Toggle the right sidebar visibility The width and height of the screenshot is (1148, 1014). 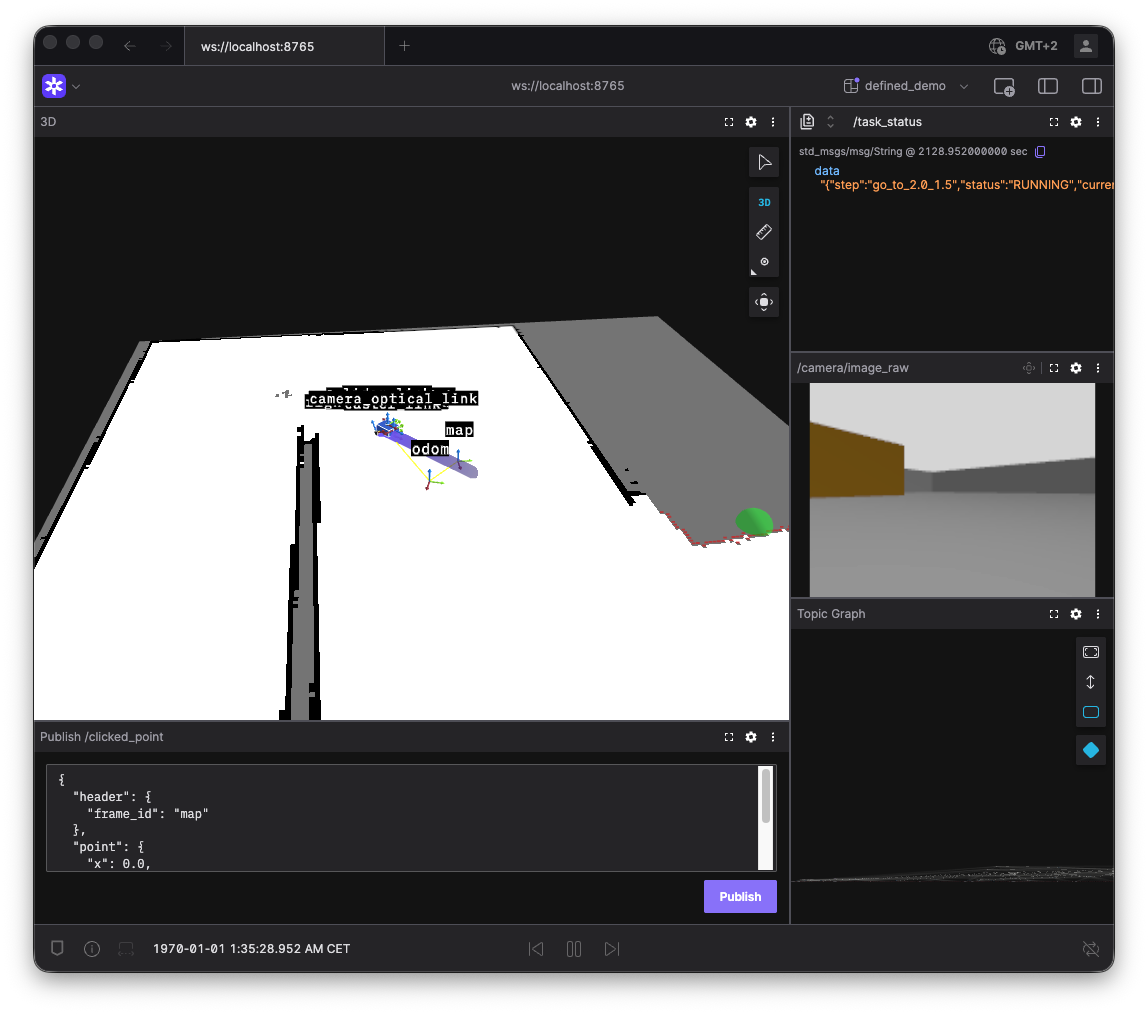[x=1092, y=86]
